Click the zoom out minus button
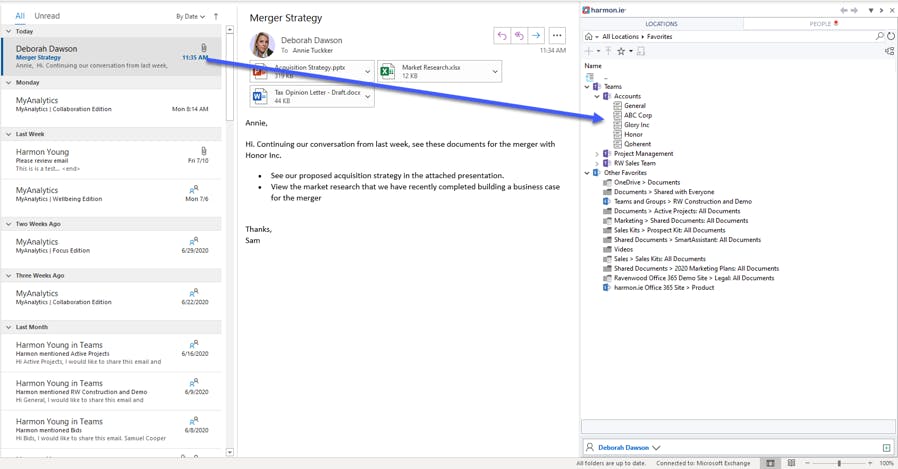Image resolution: width=898 pixels, height=469 pixels. click(808, 463)
